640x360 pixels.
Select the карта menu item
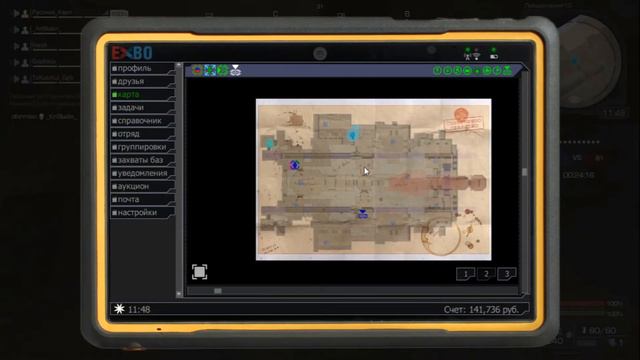142,94
